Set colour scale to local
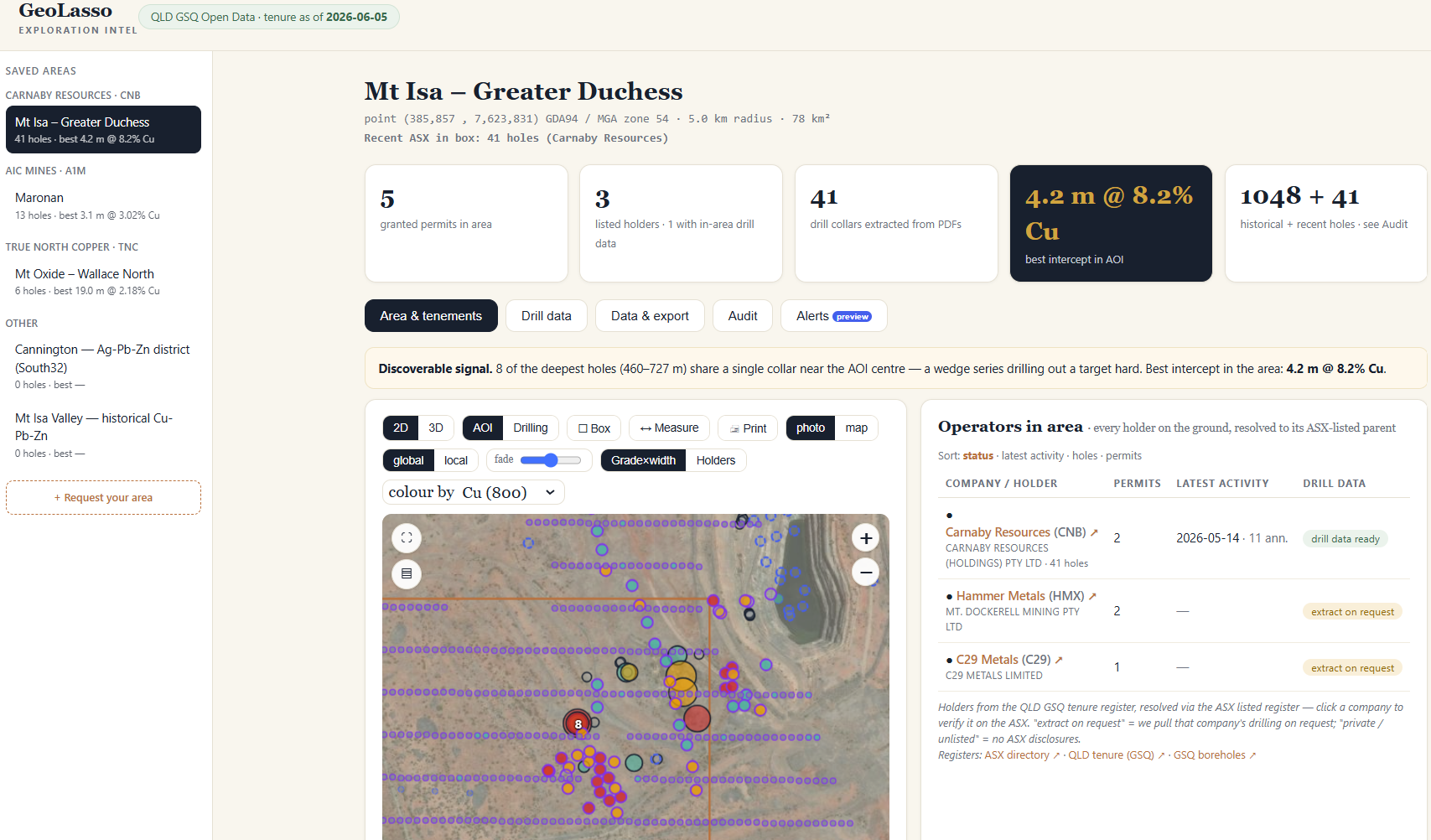The height and width of the screenshot is (840, 1431). [x=456, y=460]
